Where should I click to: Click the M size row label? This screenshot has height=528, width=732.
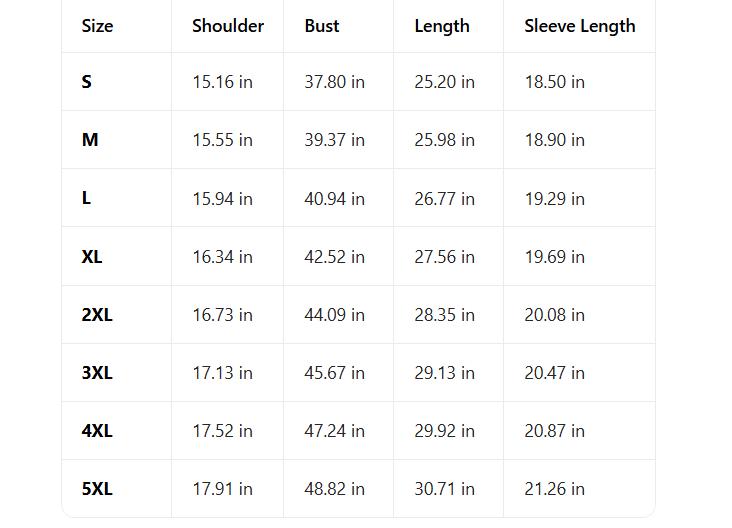click(x=90, y=140)
